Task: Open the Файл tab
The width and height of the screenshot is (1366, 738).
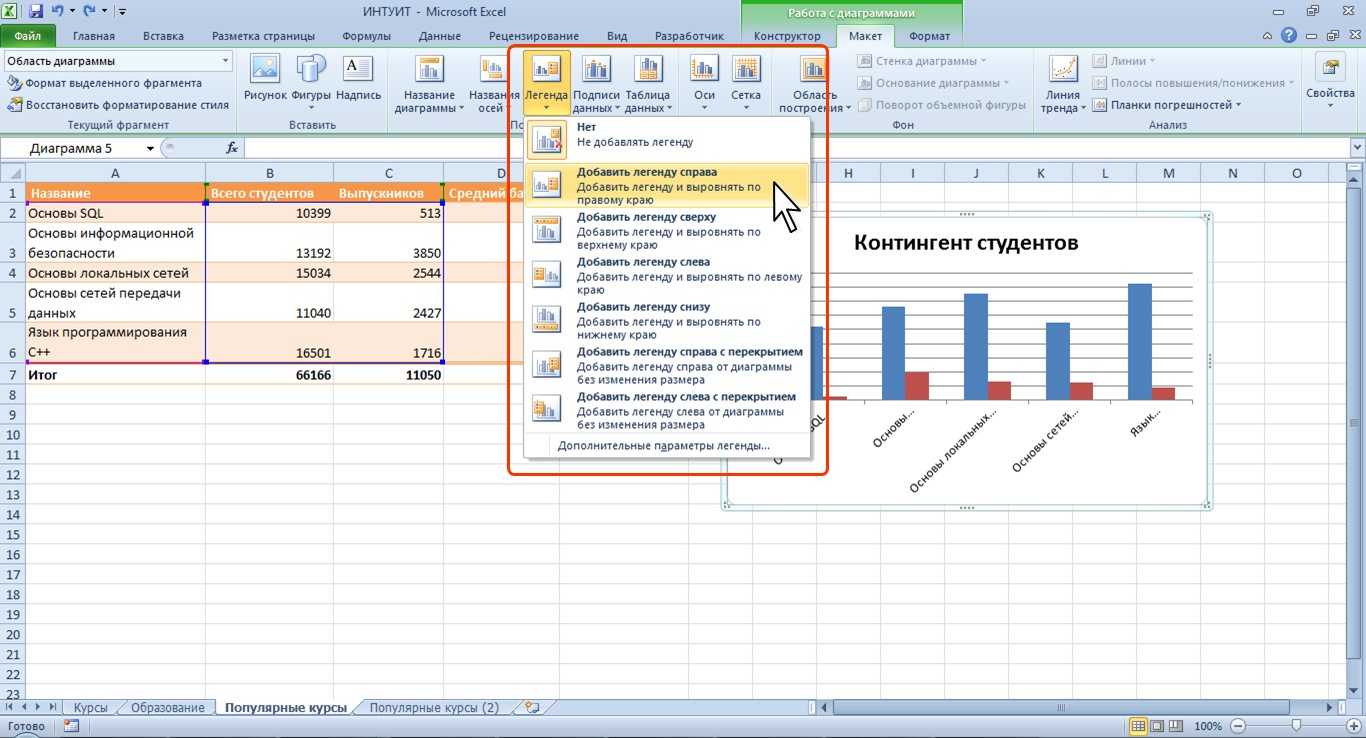Action: [28, 36]
